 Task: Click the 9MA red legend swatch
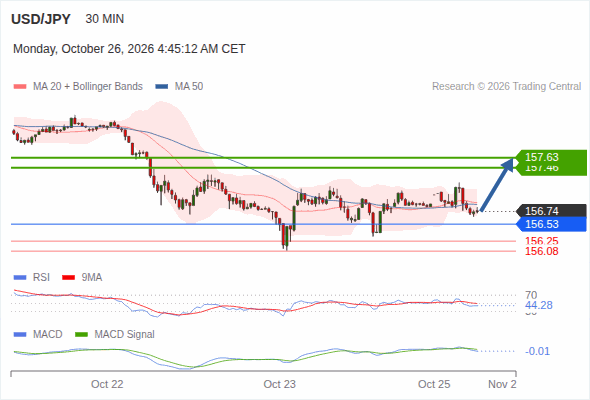[x=68, y=278]
